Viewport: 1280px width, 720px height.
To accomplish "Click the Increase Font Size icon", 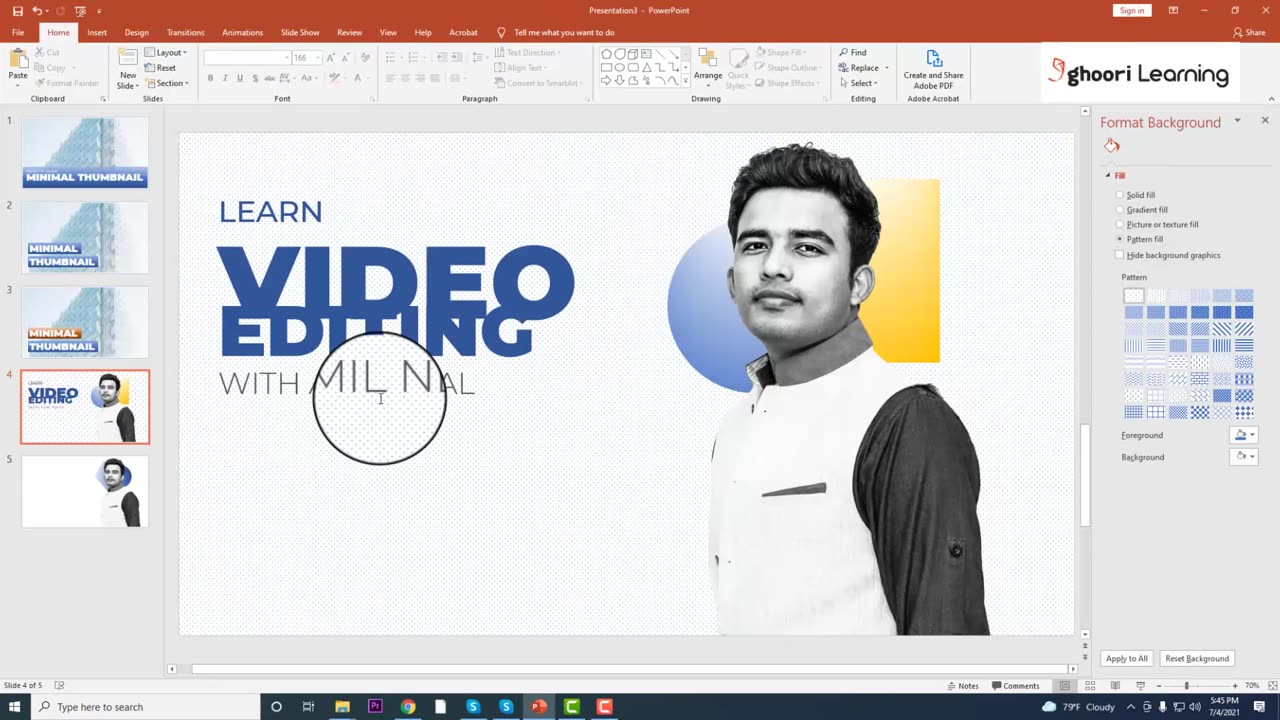I will click(x=331, y=58).
